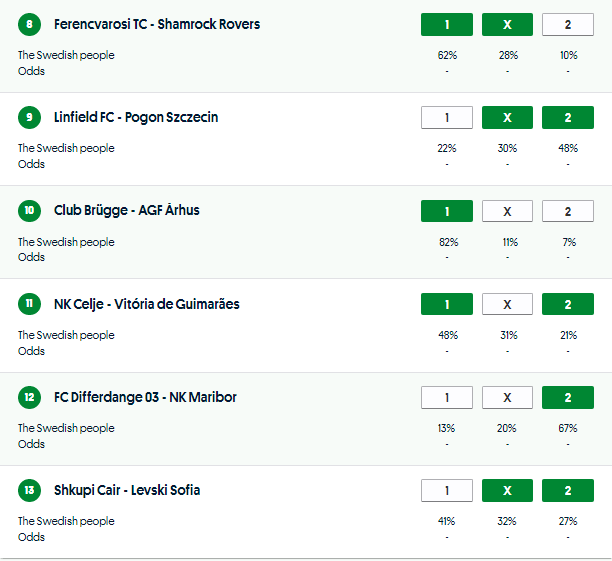Select home win 1 for FC Differdange 03
The height and width of the screenshot is (561, 612).
(447, 398)
